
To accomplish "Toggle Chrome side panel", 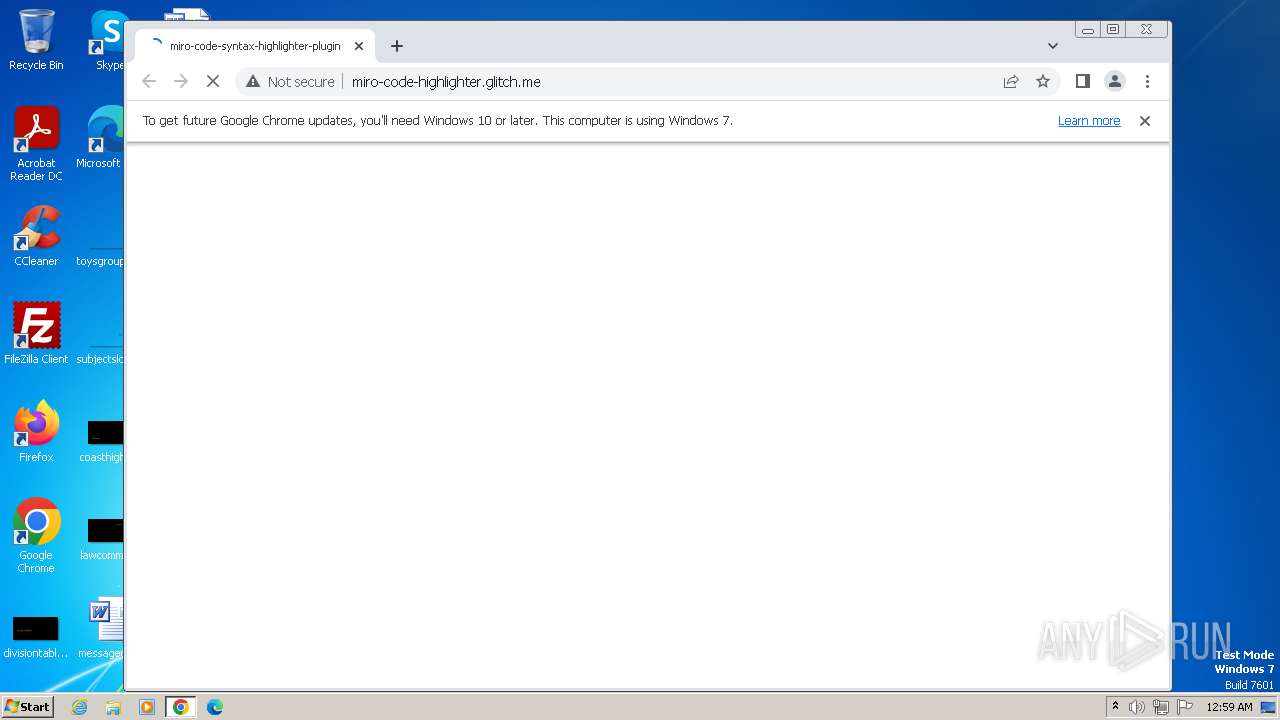I will point(1082,82).
